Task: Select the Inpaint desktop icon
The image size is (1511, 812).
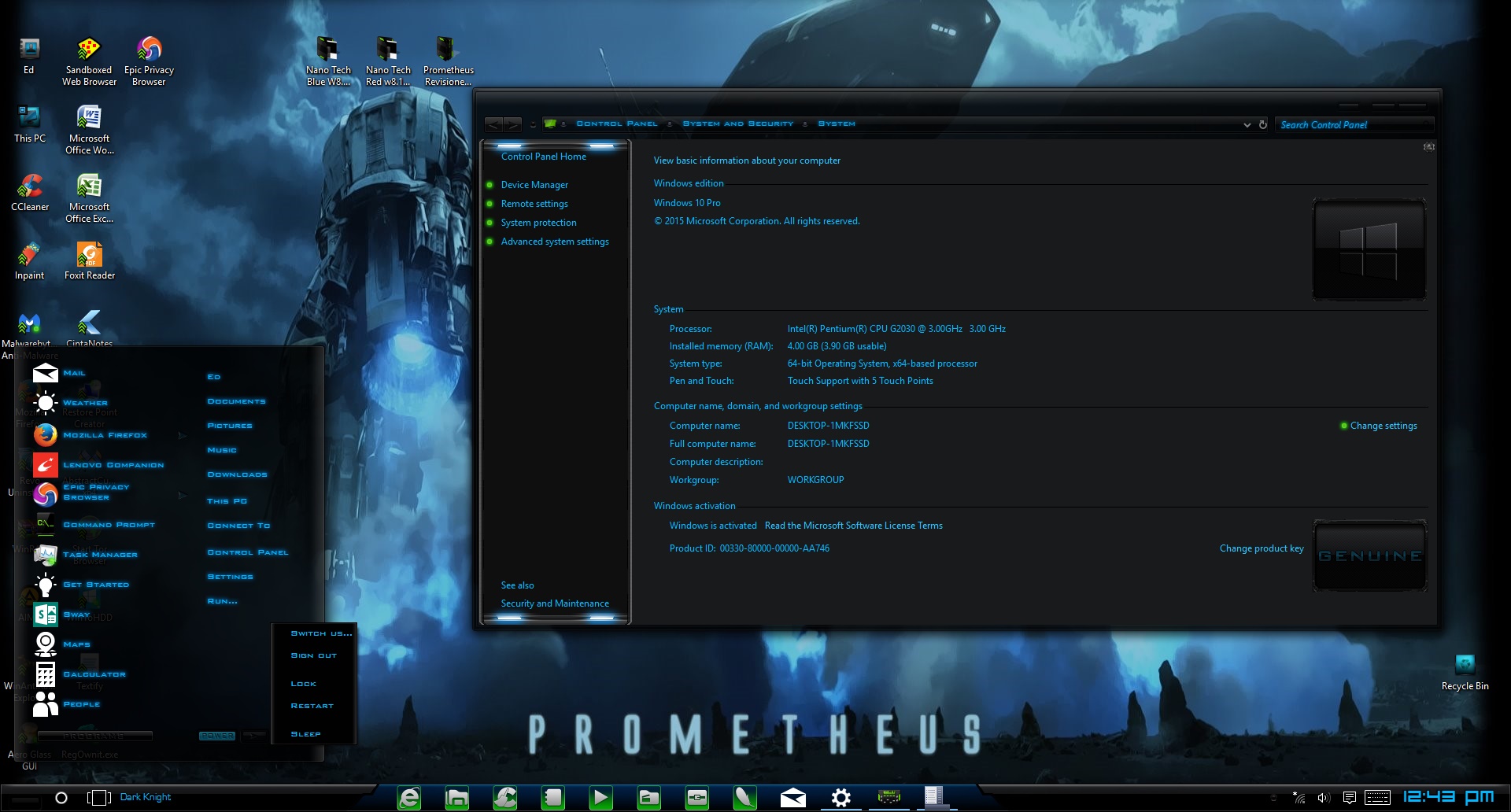Action: tap(29, 261)
